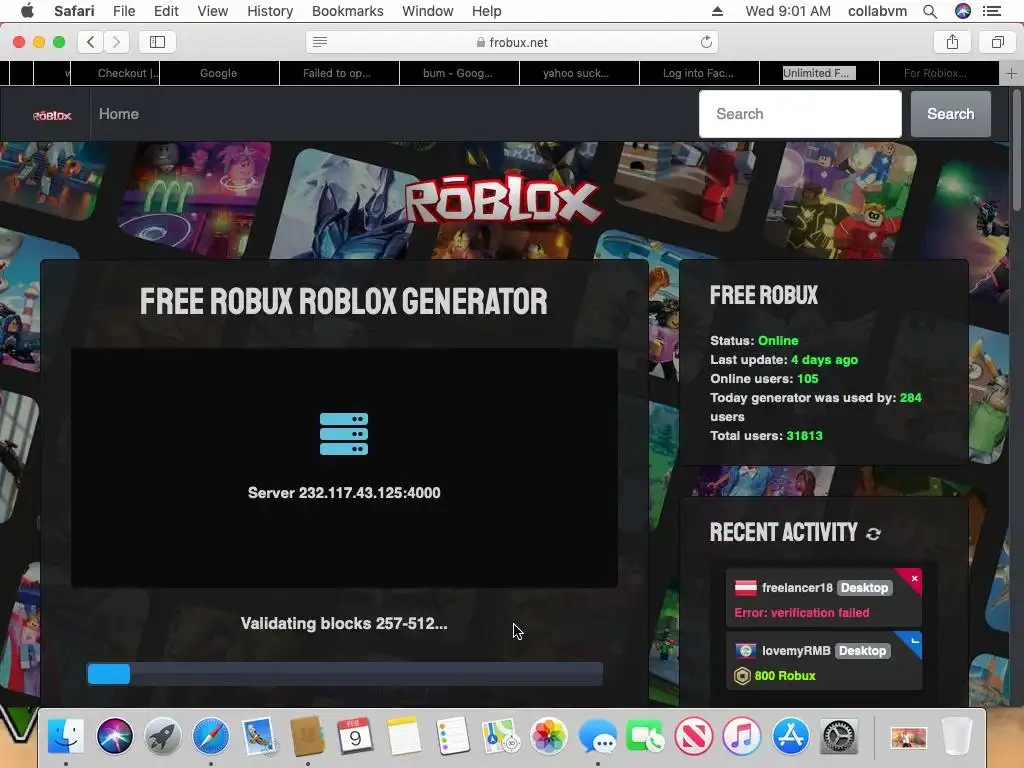Launch Siri from the dock

click(114, 737)
